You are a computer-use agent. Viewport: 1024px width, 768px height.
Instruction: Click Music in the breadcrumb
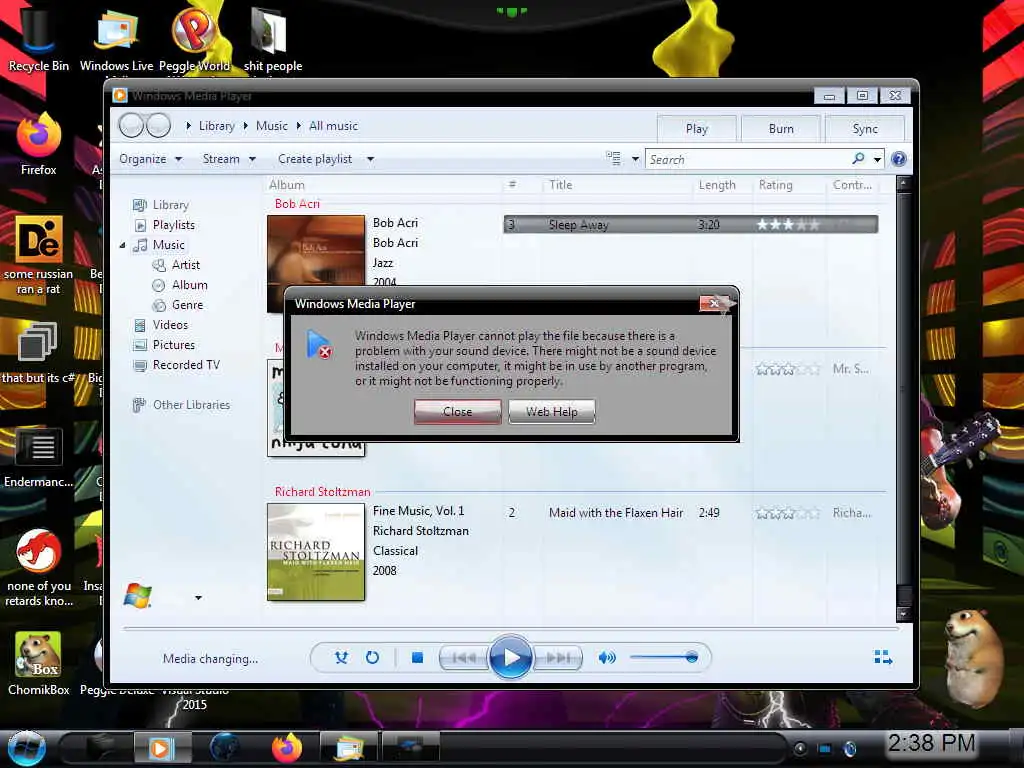click(x=272, y=126)
